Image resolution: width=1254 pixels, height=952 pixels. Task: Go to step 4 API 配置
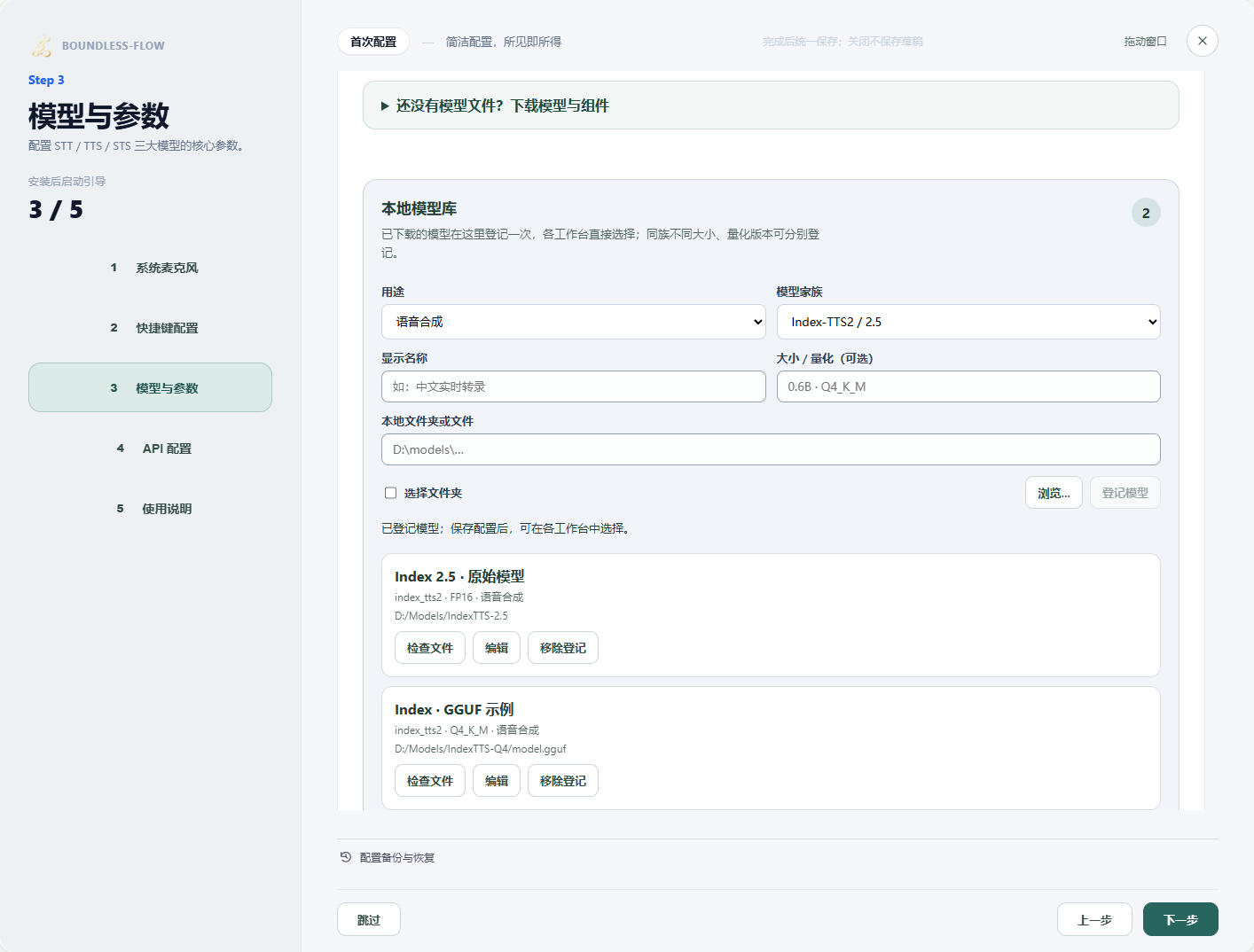pyautogui.click(x=150, y=449)
